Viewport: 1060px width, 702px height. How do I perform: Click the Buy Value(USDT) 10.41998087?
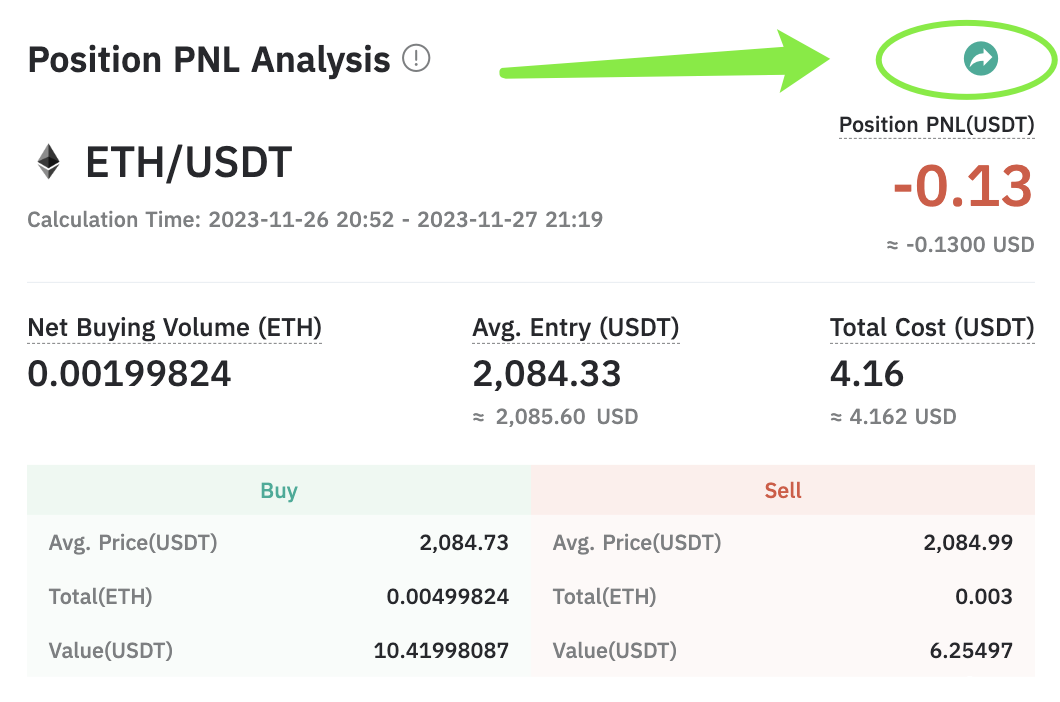pyautogui.click(x=441, y=651)
